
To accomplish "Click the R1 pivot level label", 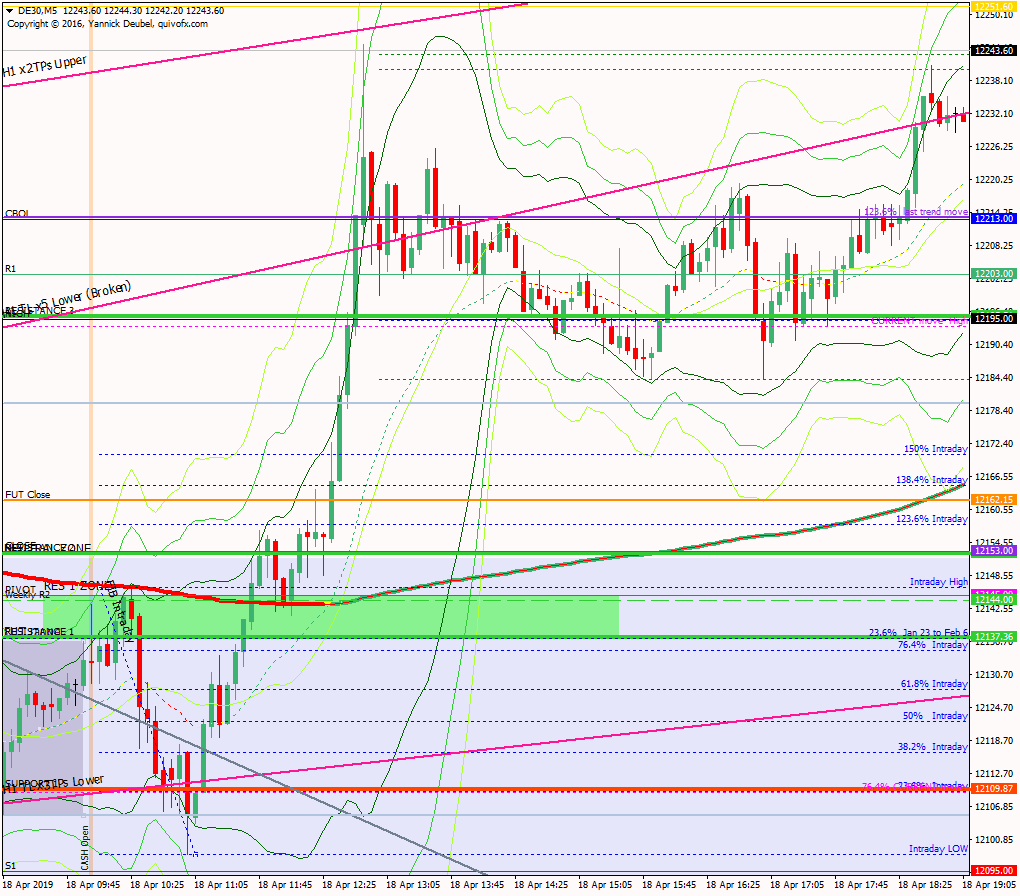I will pyautogui.click(x=11, y=269).
